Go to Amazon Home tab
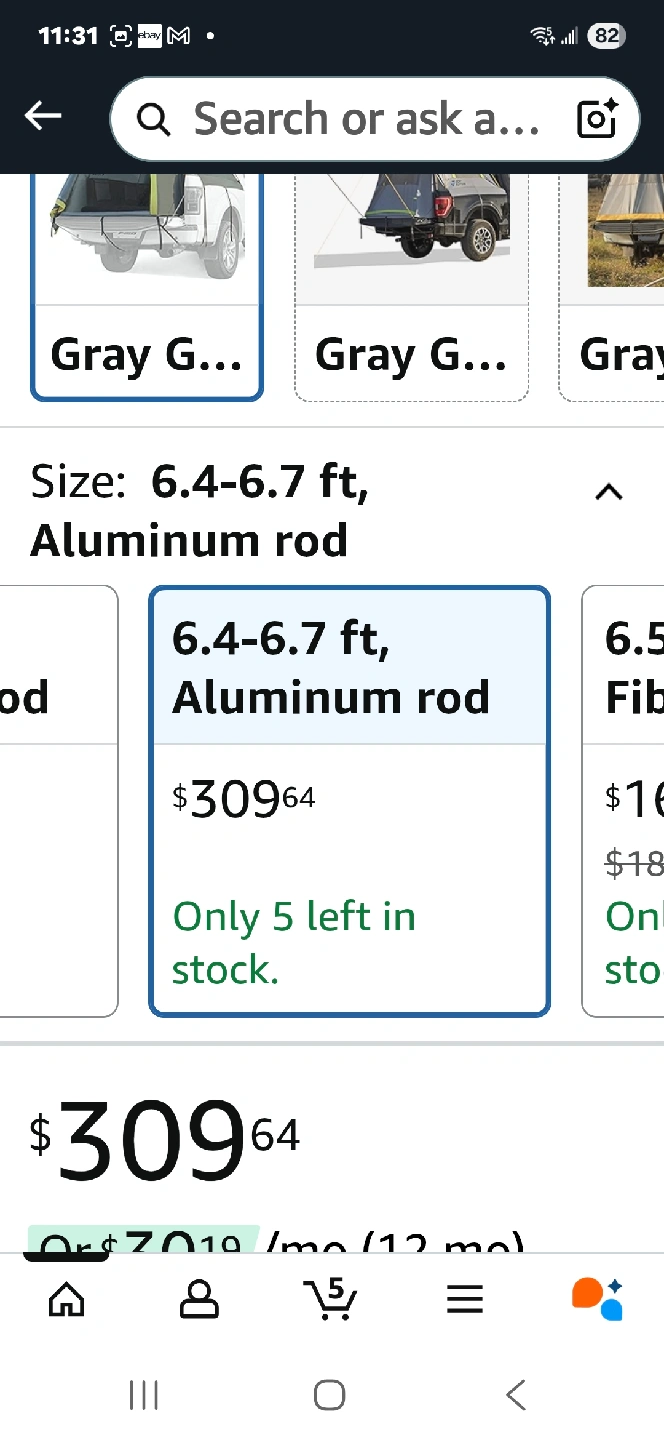 [67, 1299]
